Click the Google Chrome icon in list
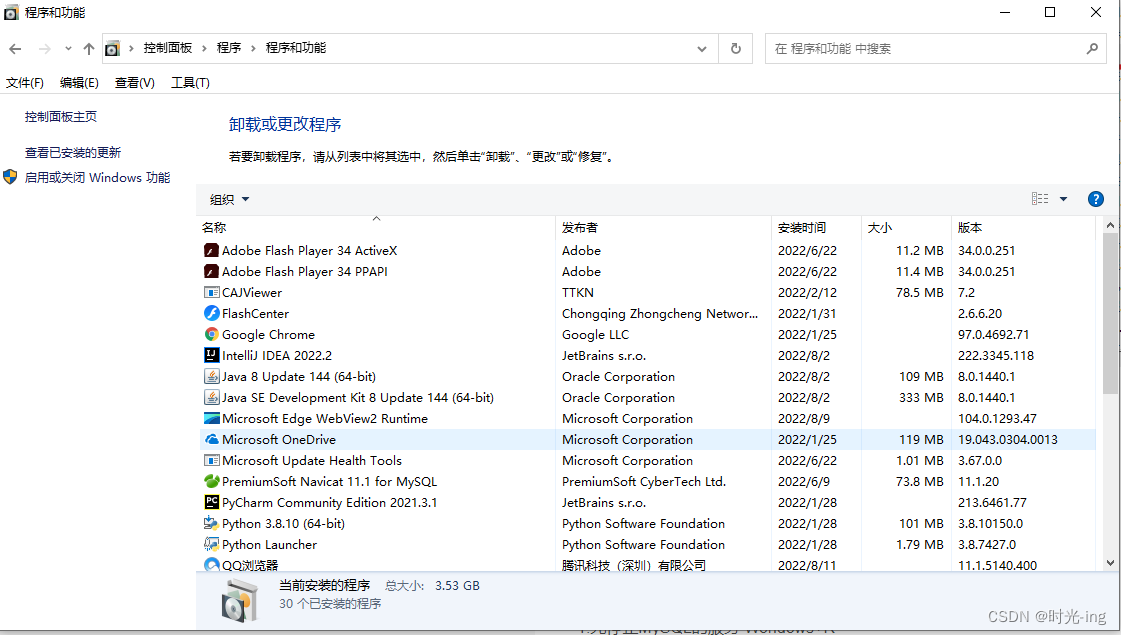This screenshot has width=1121, height=635. [212, 335]
